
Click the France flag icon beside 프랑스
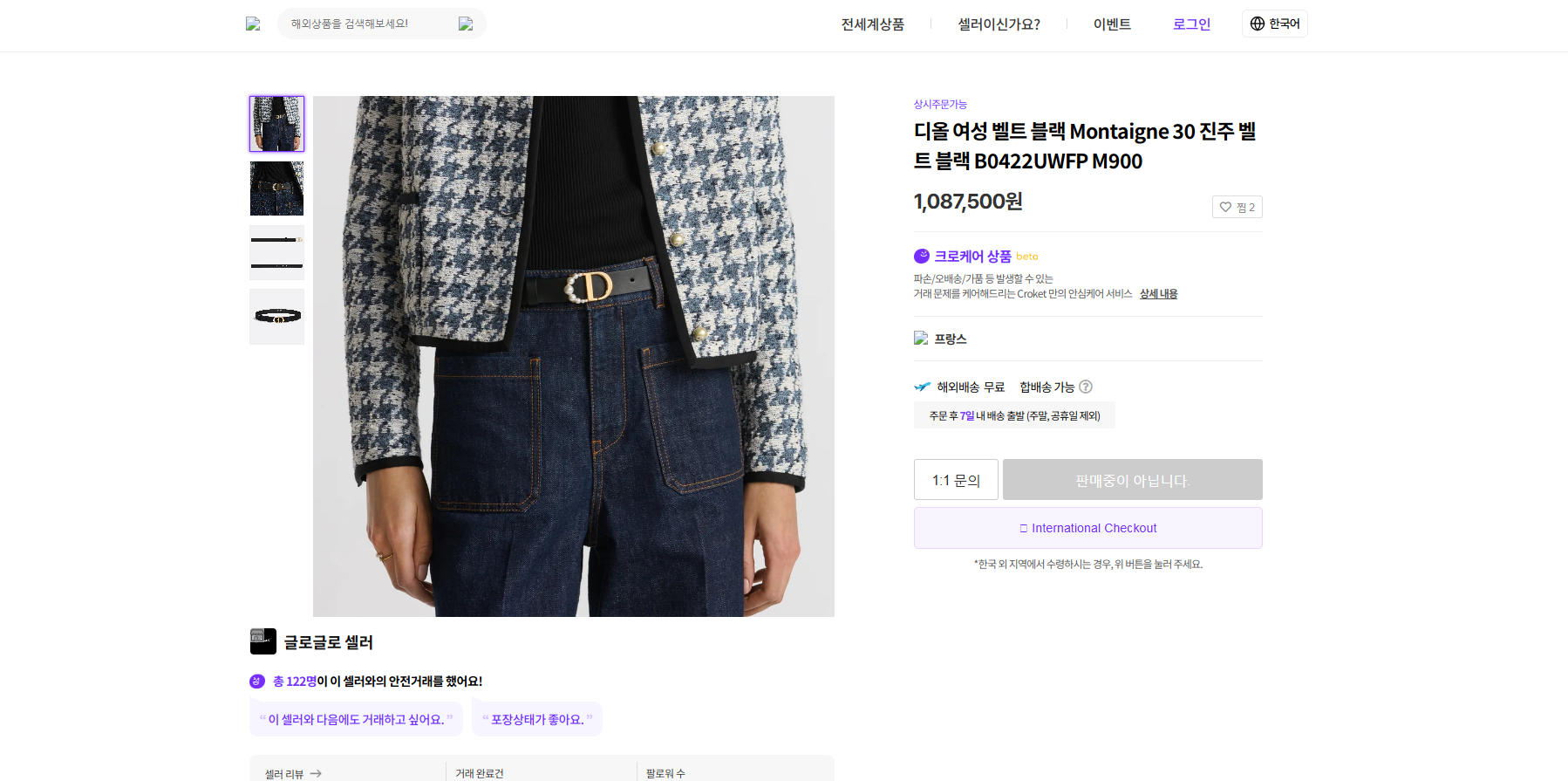(921, 338)
